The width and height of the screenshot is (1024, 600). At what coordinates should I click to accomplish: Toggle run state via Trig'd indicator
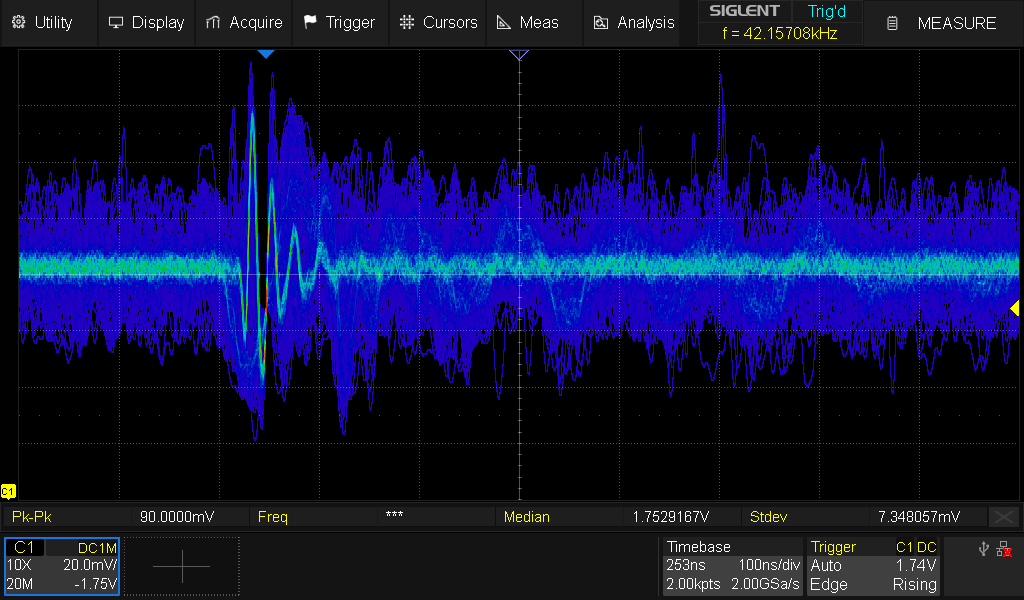826,12
